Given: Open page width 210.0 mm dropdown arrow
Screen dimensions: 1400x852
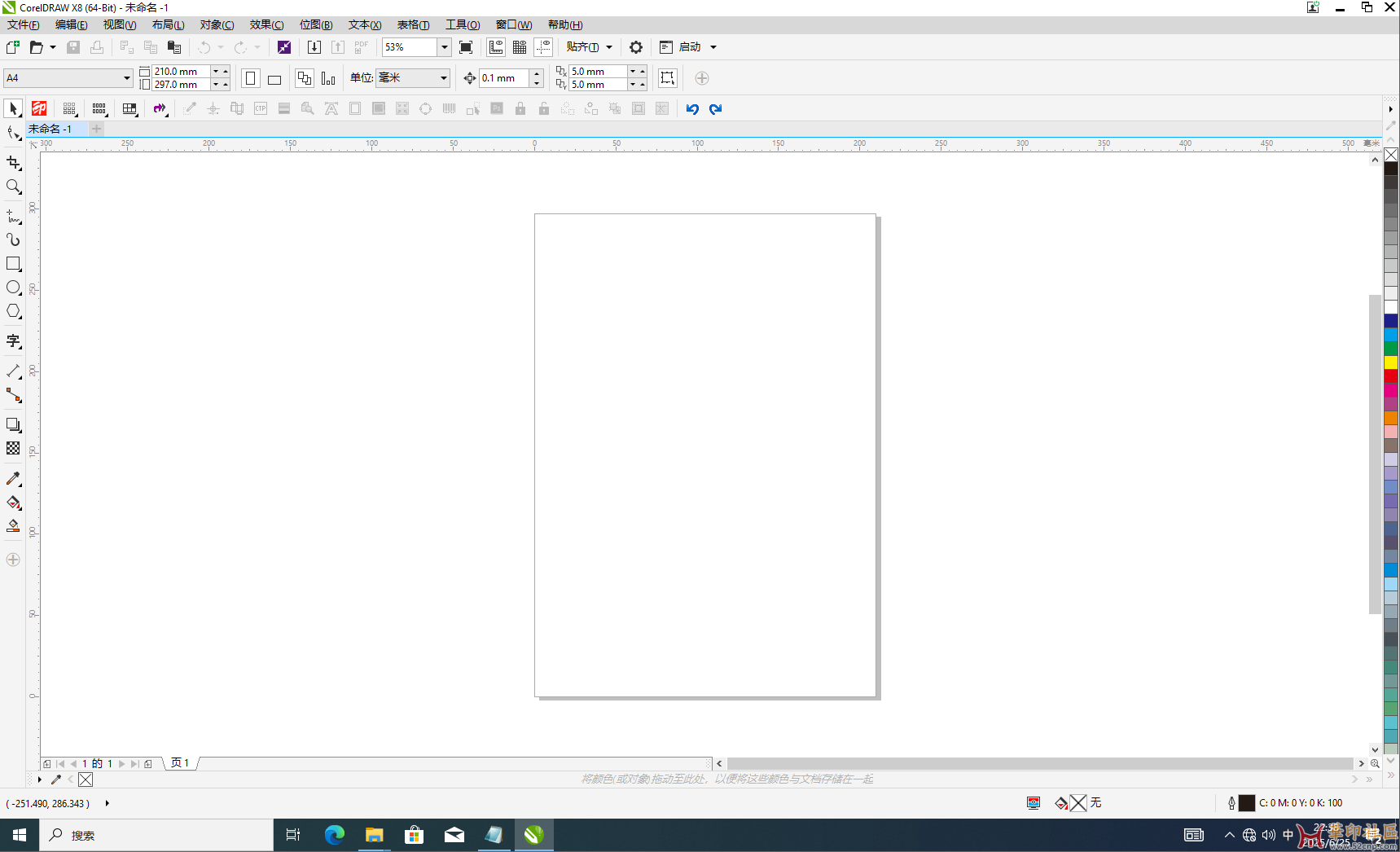Looking at the screenshot, I should pos(216,72).
